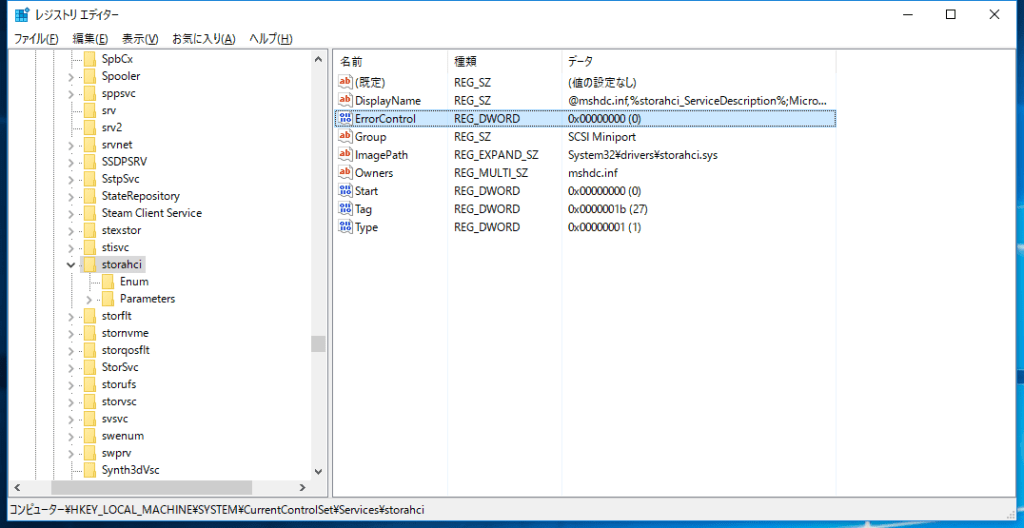
Task: Click the tree vertical scrollbar thumb
Action: point(318,344)
